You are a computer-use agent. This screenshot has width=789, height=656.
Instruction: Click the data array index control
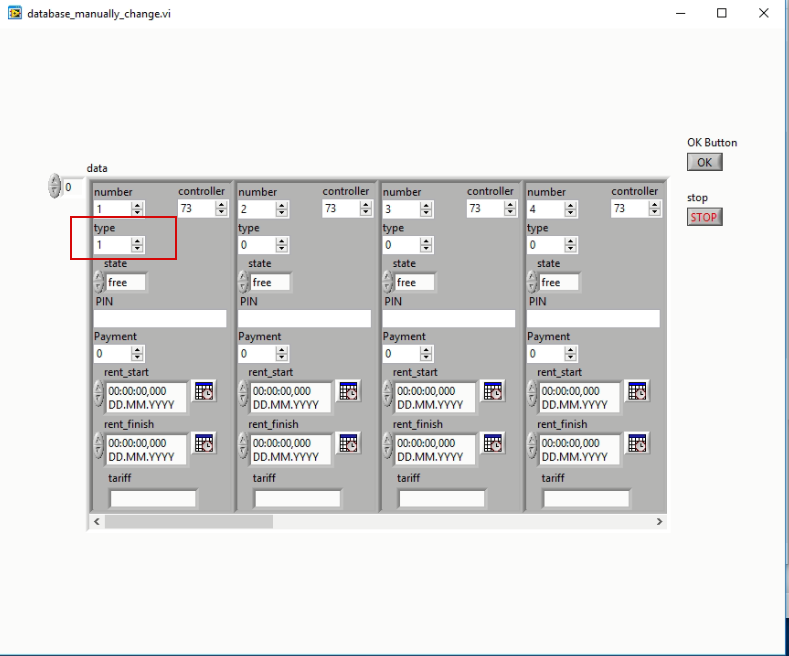click(x=54, y=187)
